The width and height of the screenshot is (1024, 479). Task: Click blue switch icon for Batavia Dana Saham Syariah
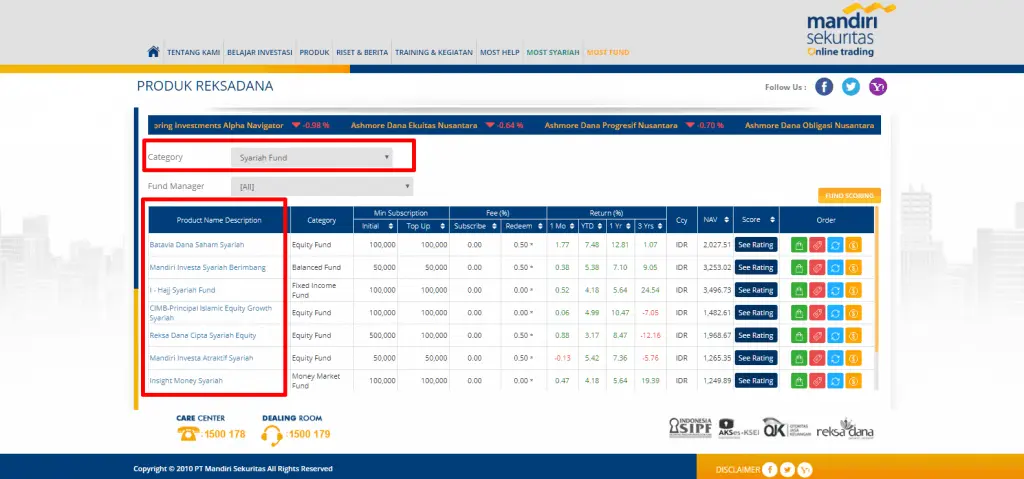pos(835,245)
